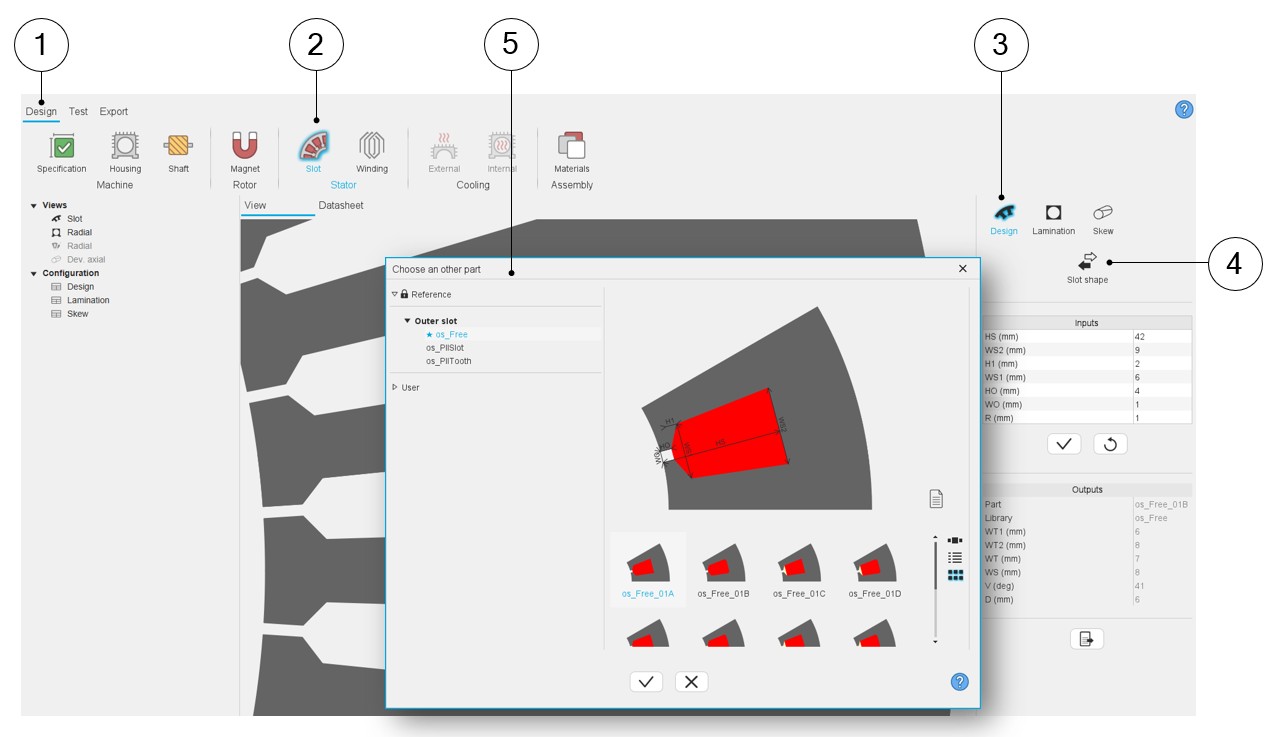This screenshot has width=1271, height=737.
Task: Switch to the View tab
Action: tap(256, 205)
